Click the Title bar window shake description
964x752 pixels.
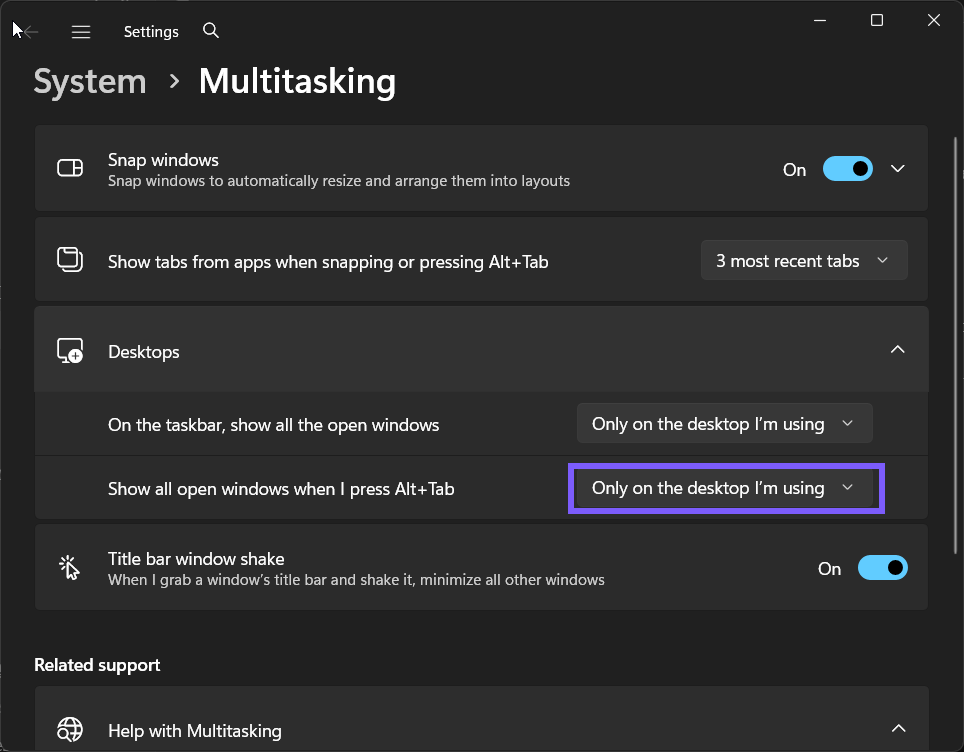pos(356,580)
